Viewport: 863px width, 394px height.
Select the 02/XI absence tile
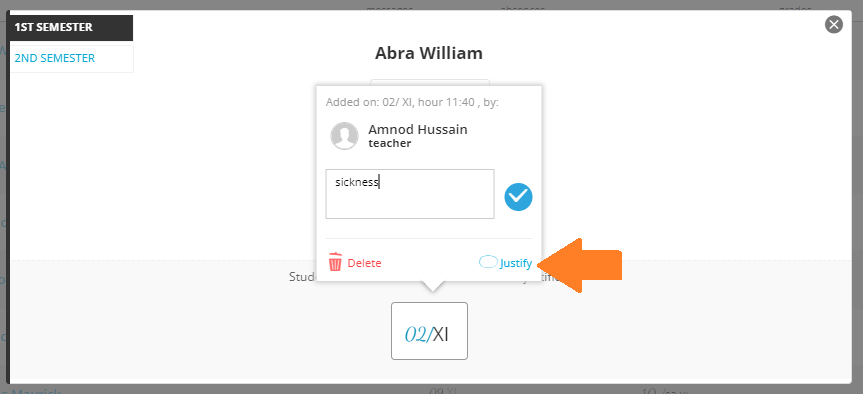pyautogui.click(x=429, y=331)
